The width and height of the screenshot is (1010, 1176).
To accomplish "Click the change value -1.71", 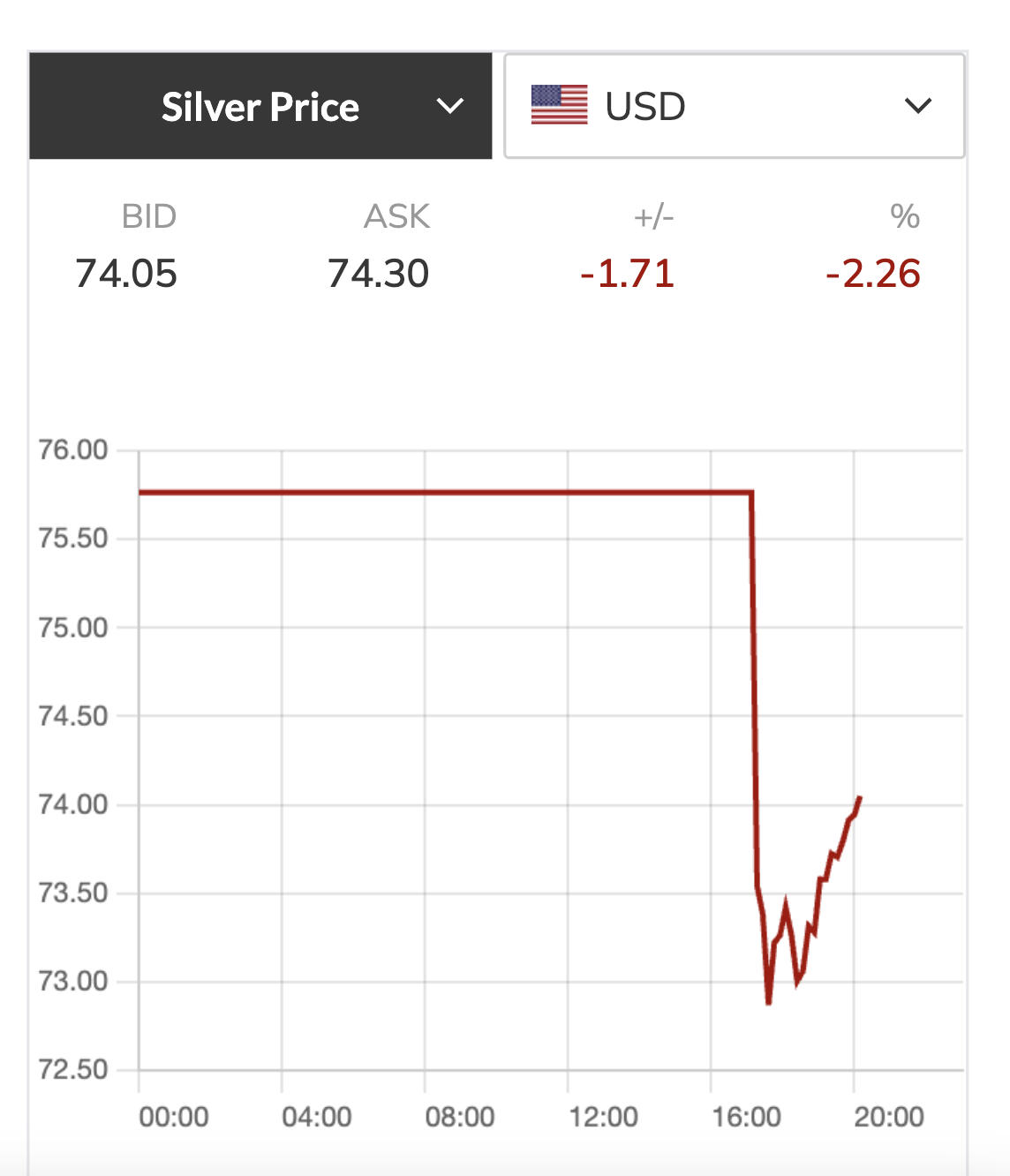I will coord(628,274).
